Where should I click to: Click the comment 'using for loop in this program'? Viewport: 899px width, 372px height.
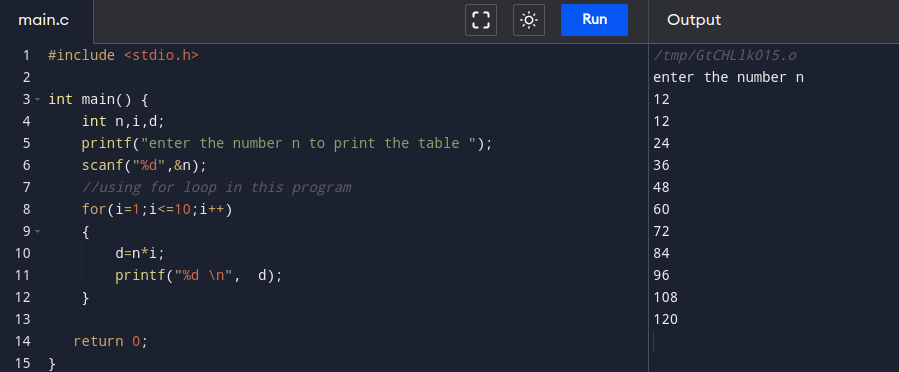point(217,187)
